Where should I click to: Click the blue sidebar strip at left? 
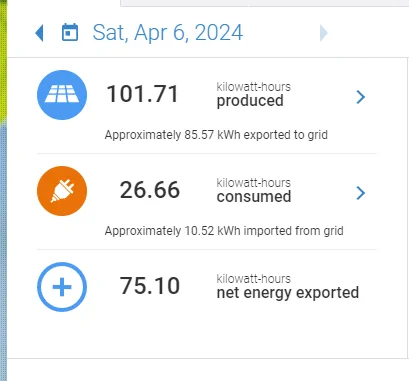tap(3, 253)
